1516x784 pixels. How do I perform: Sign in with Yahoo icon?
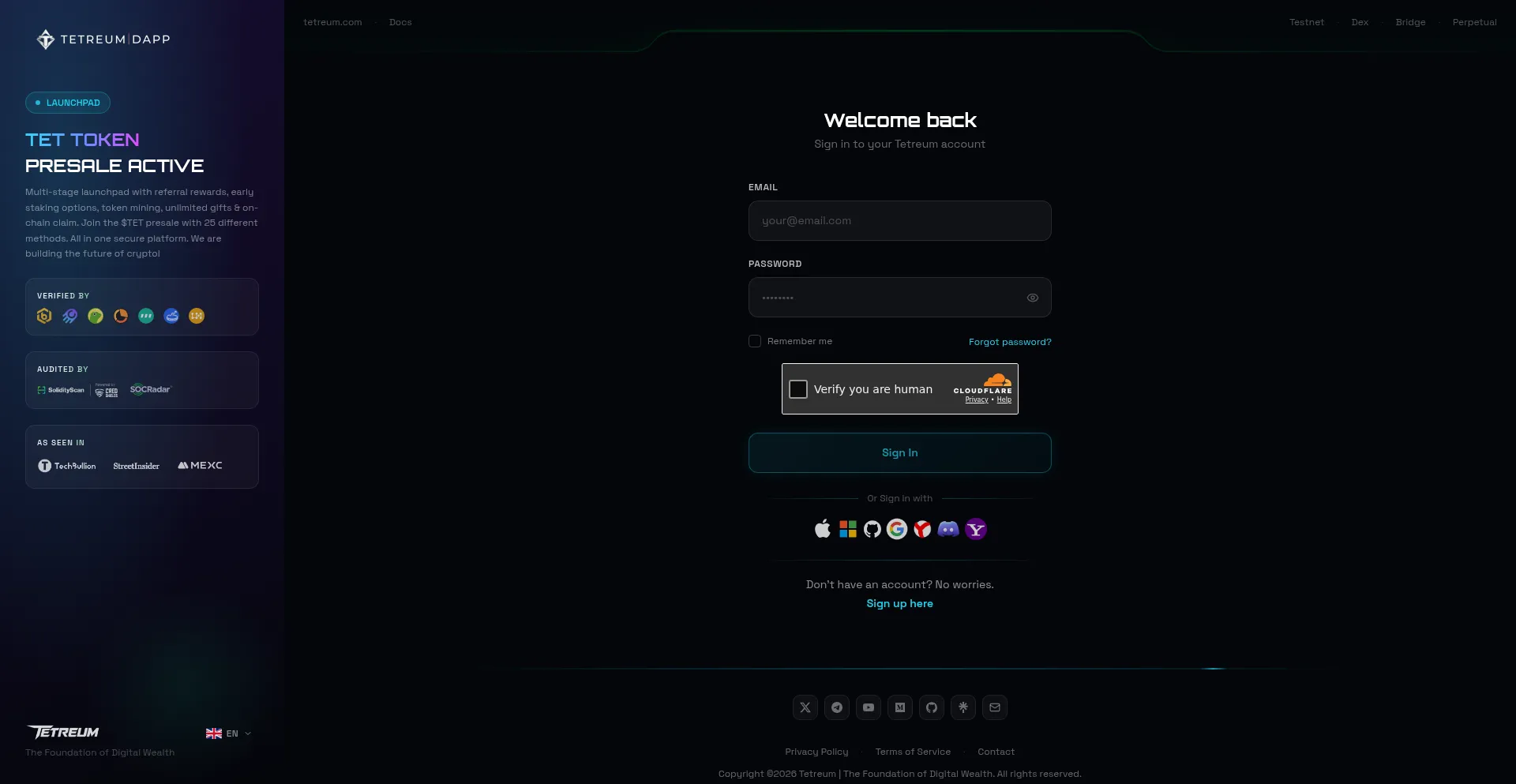click(976, 529)
